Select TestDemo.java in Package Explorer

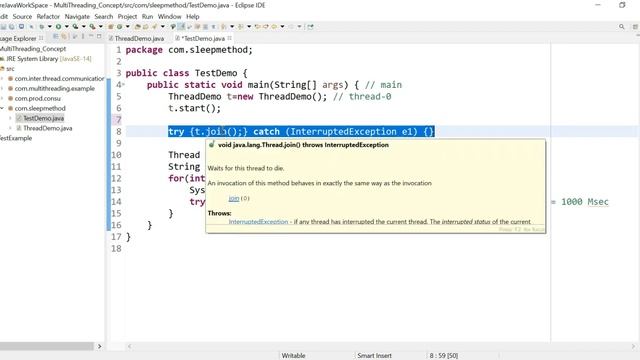click(x=43, y=118)
